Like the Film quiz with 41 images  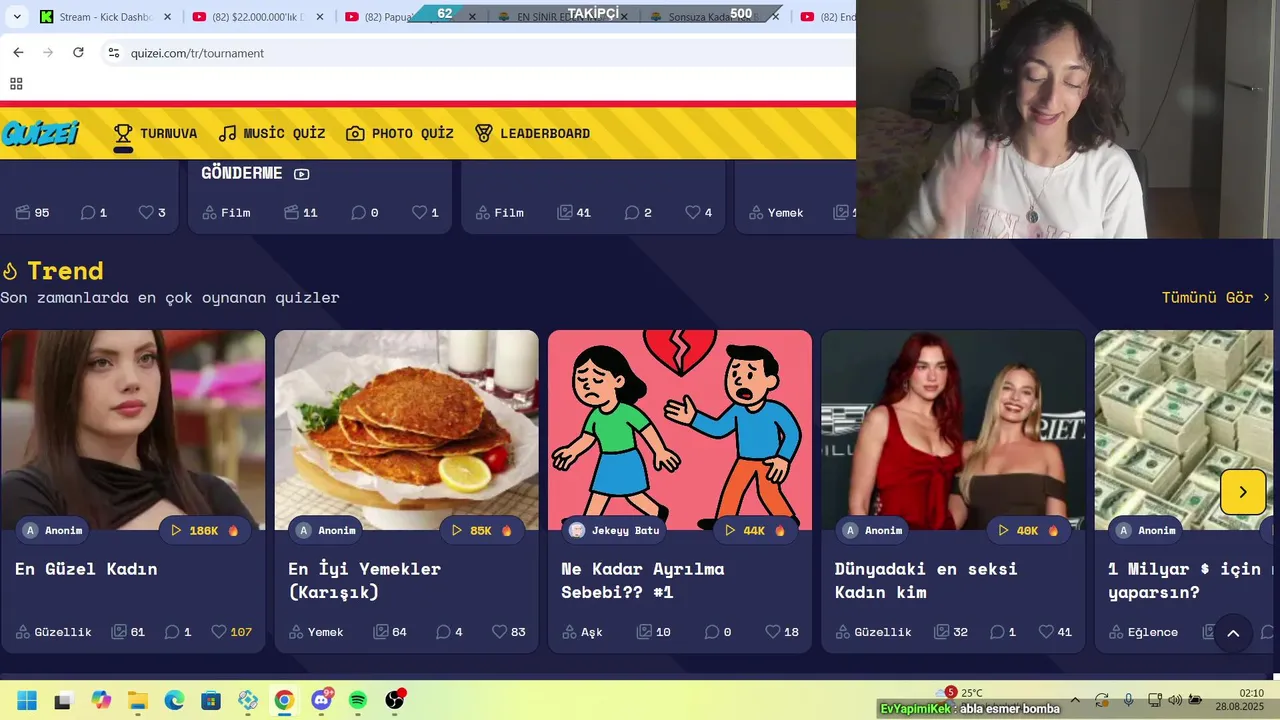[x=698, y=212]
